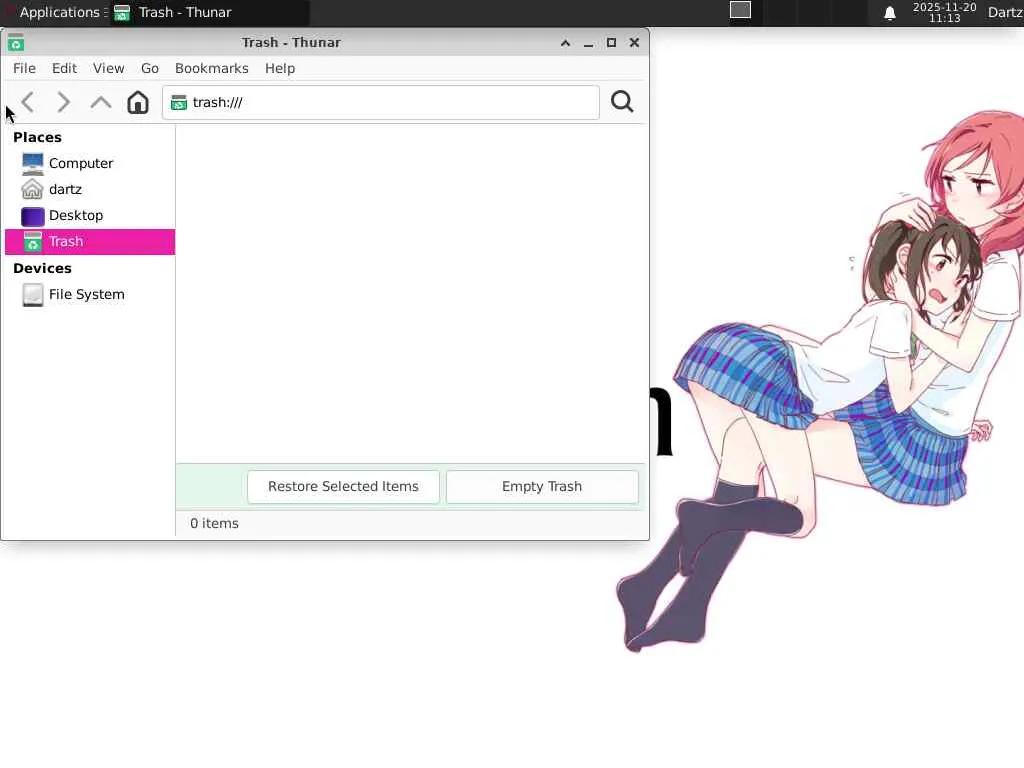Open the View menu

coord(108,69)
